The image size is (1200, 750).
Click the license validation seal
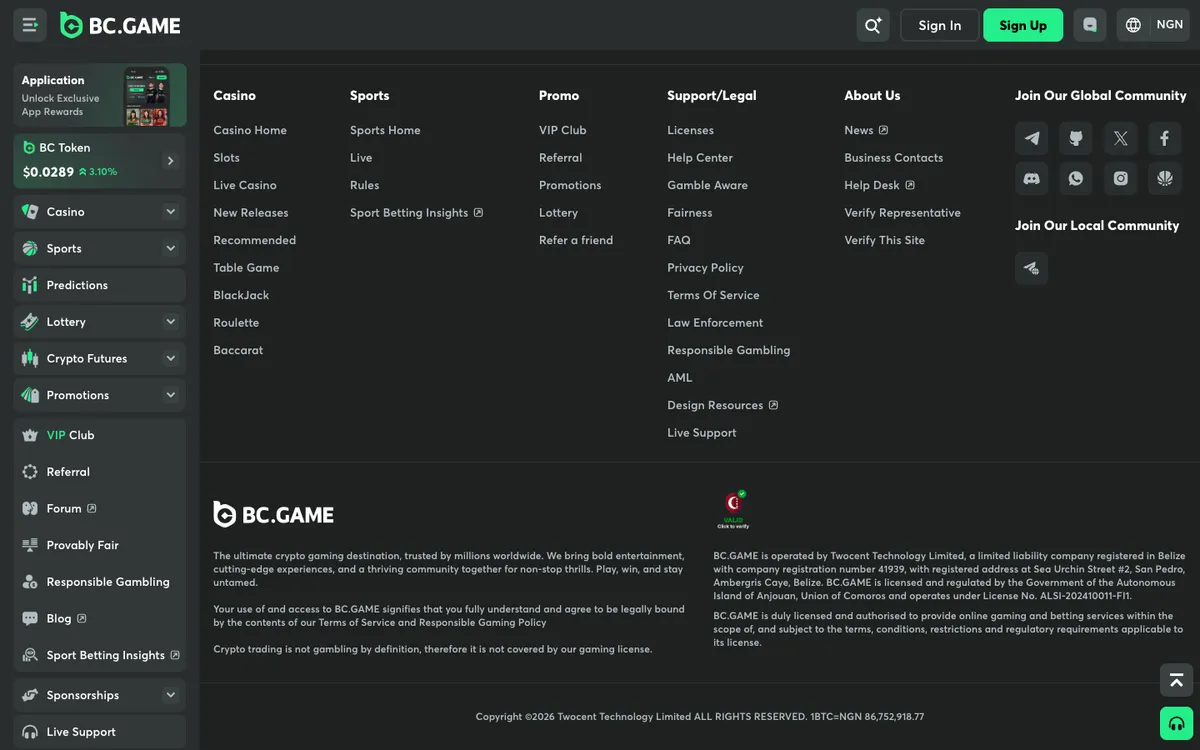(x=734, y=509)
